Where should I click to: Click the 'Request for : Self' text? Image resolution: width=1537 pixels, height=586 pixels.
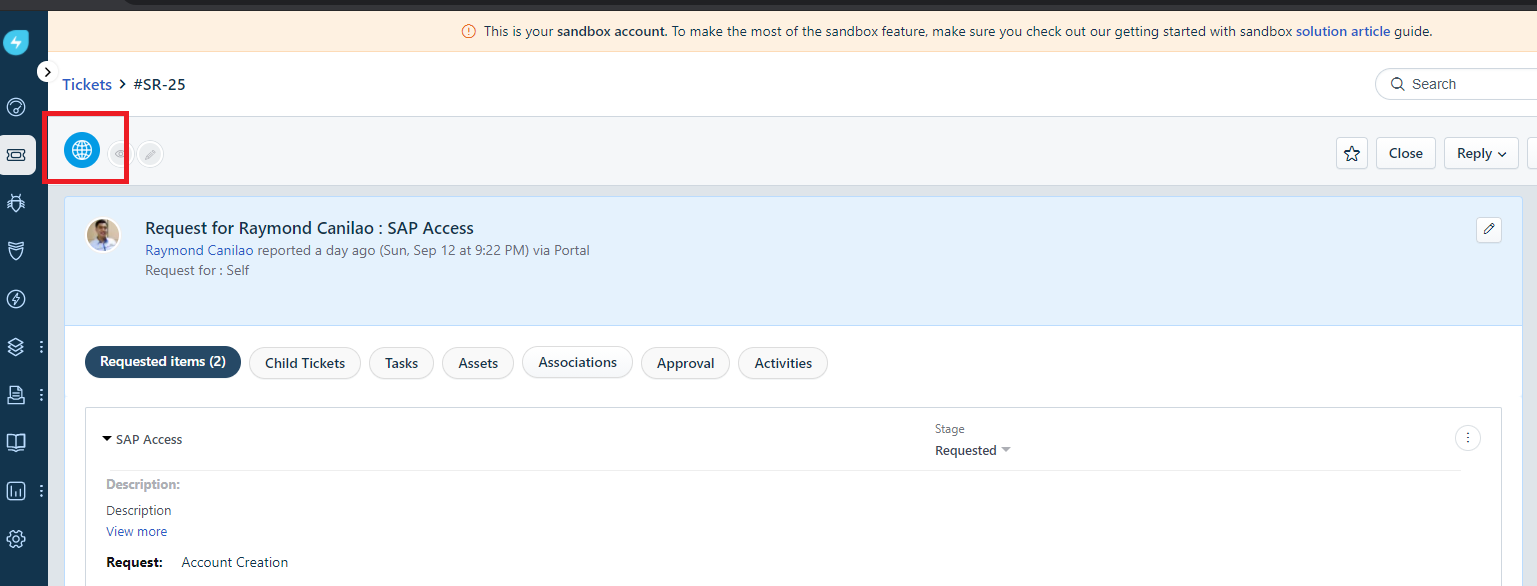(x=197, y=270)
